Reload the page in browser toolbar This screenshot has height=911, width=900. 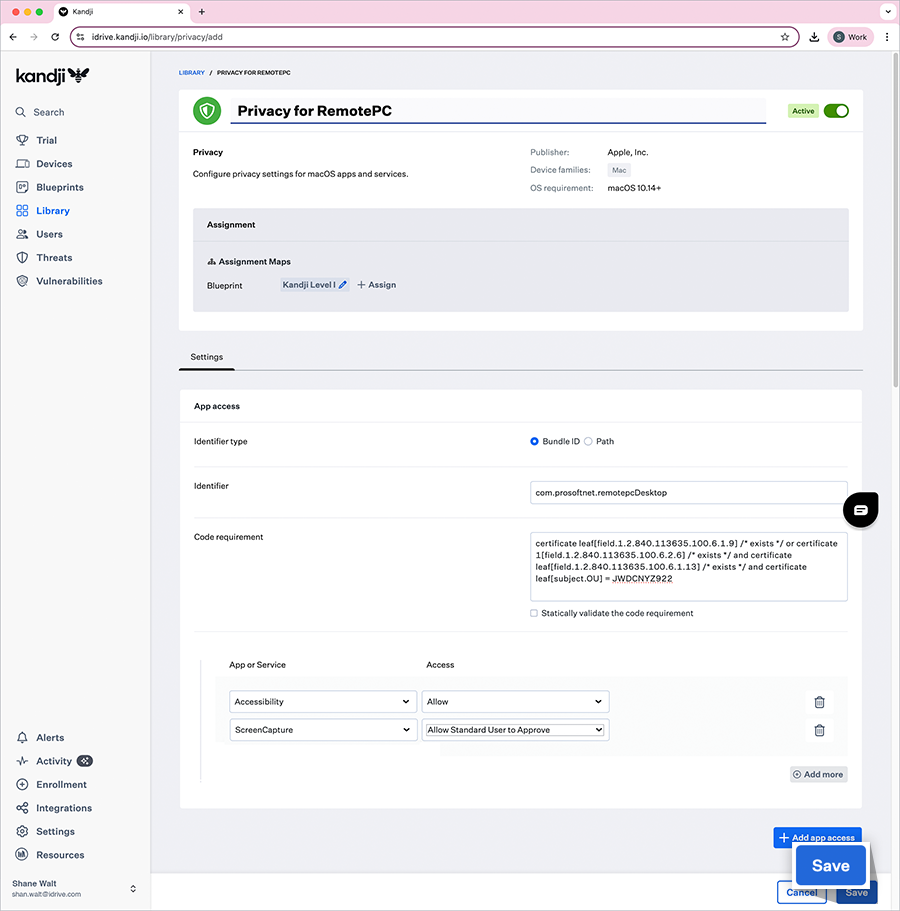point(55,37)
